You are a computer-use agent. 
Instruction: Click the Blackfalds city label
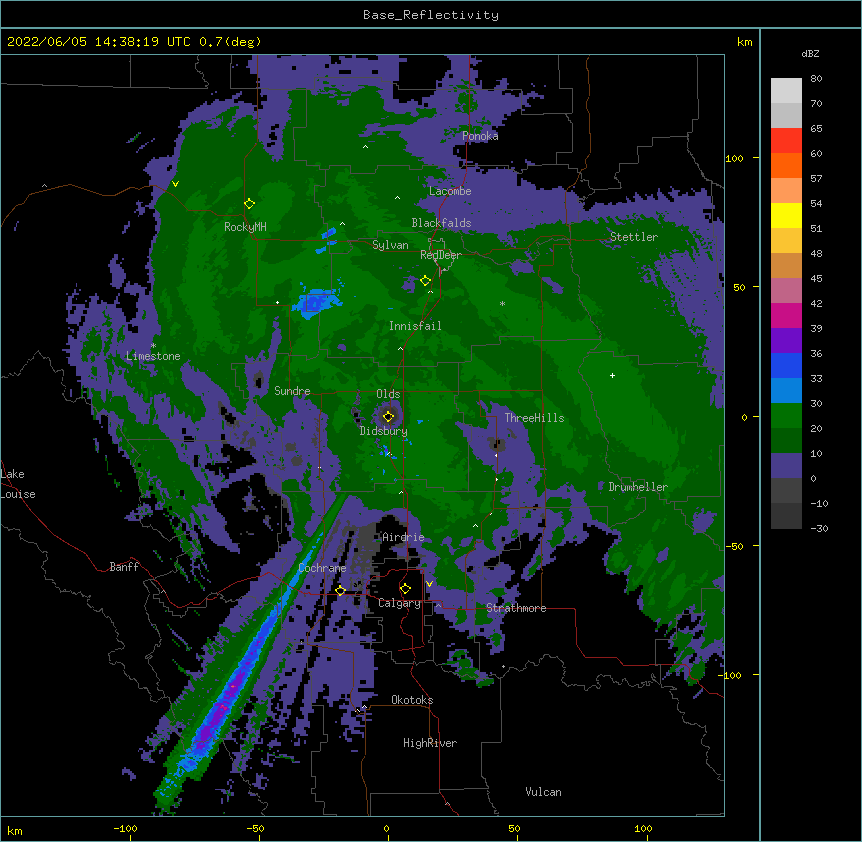coord(441,223)
